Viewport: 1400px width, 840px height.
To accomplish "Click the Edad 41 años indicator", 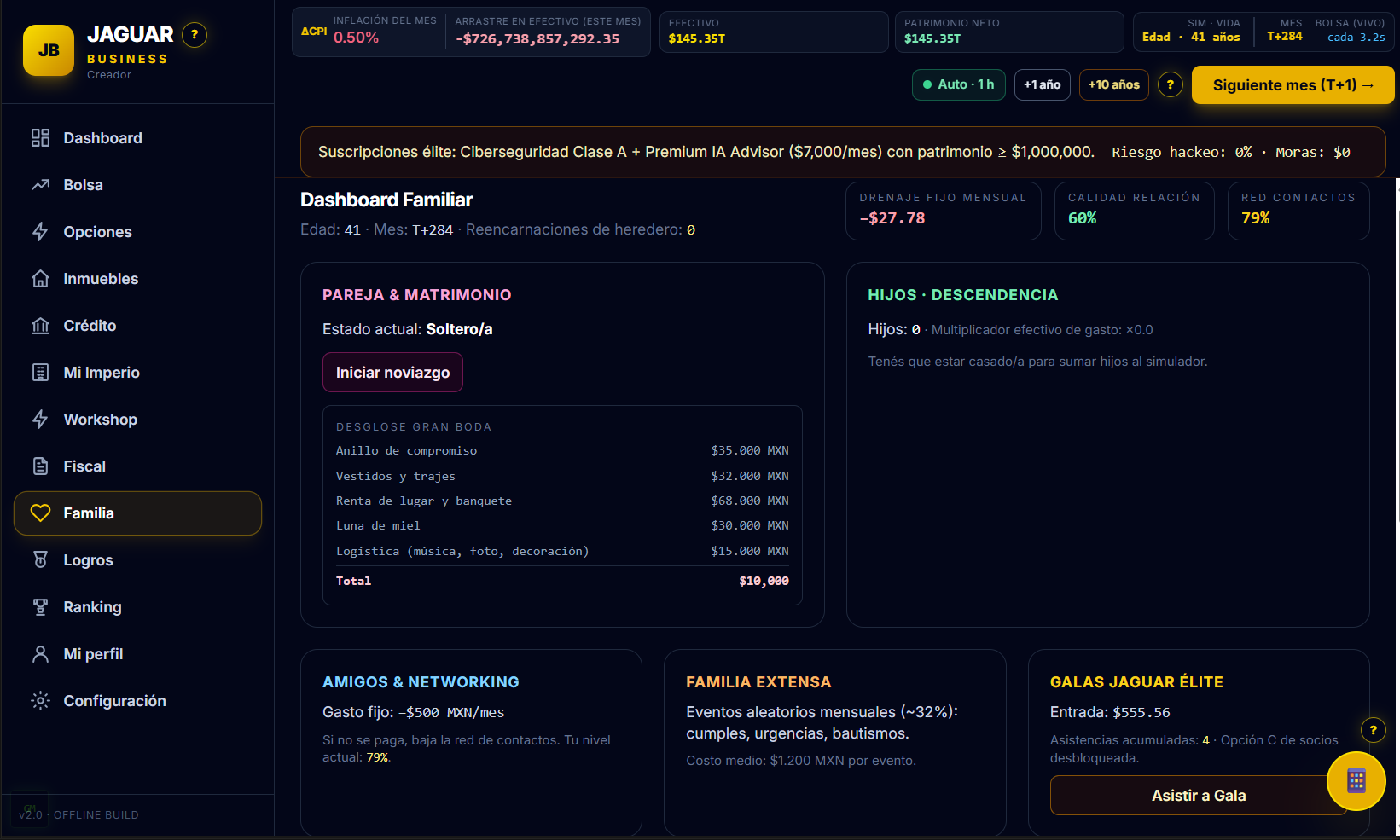I will (1191, 38).
